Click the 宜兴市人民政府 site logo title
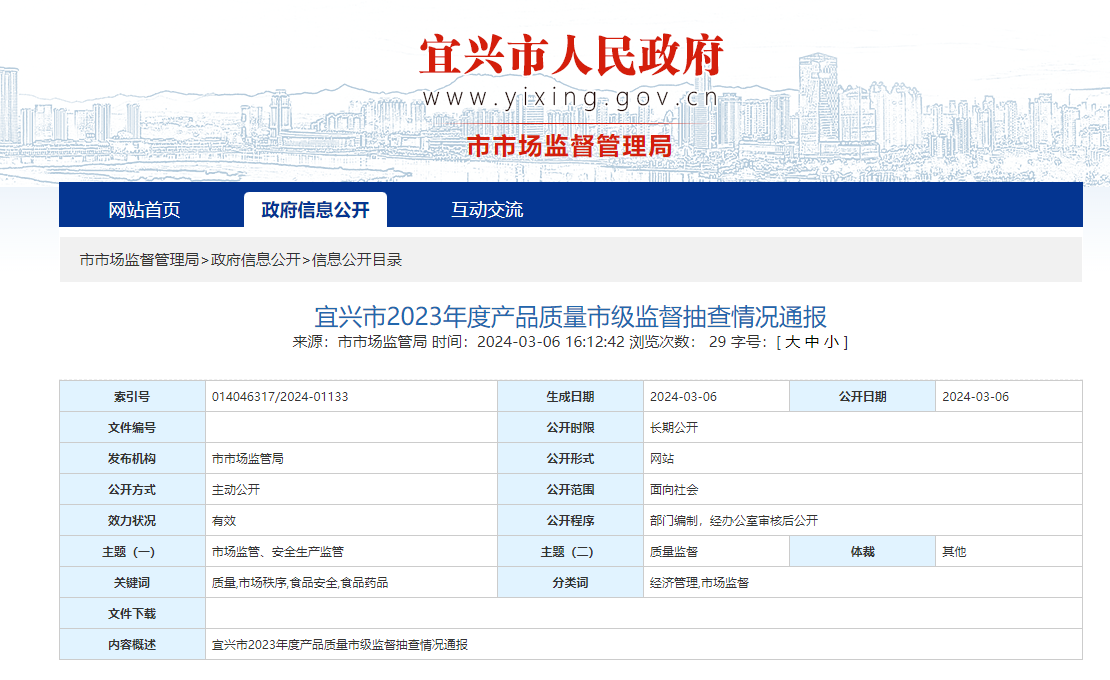The width and height of the screenshot is (1110, 680). point(570,55)
